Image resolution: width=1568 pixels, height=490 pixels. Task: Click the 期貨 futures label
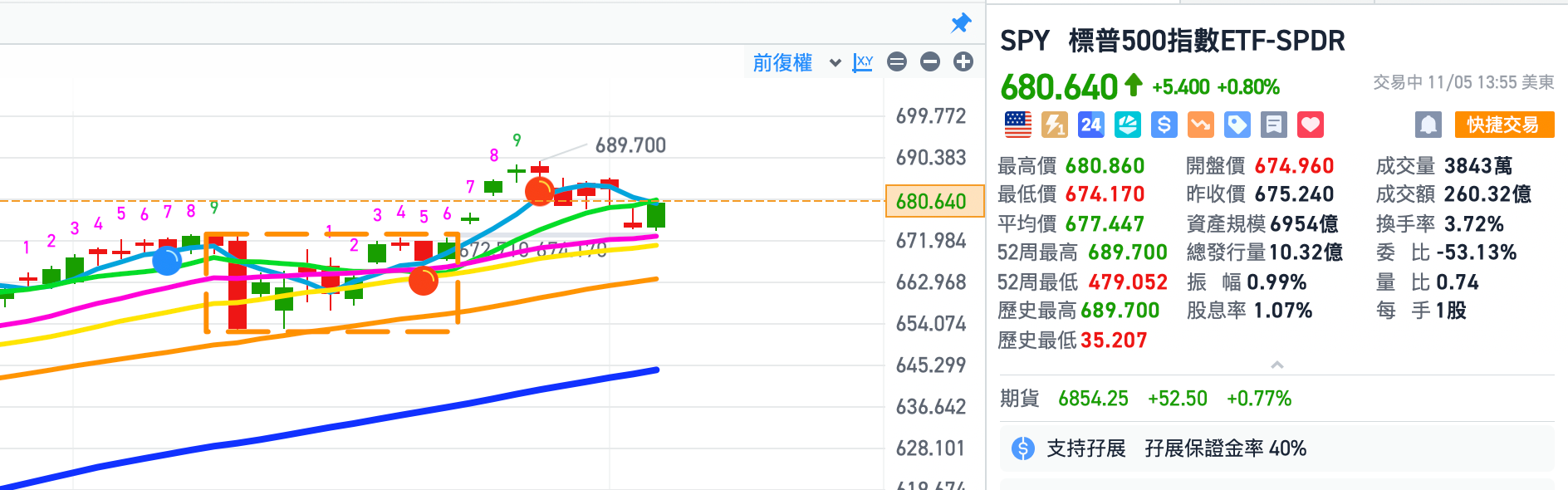pos(1020,399)
